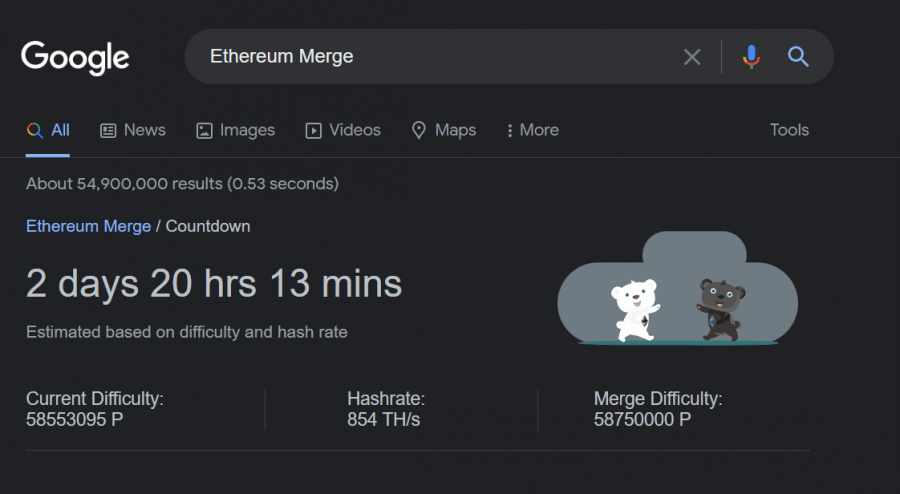Switch to the News tab
Viewport: 900px width, 494px height.
click(133, 130)
